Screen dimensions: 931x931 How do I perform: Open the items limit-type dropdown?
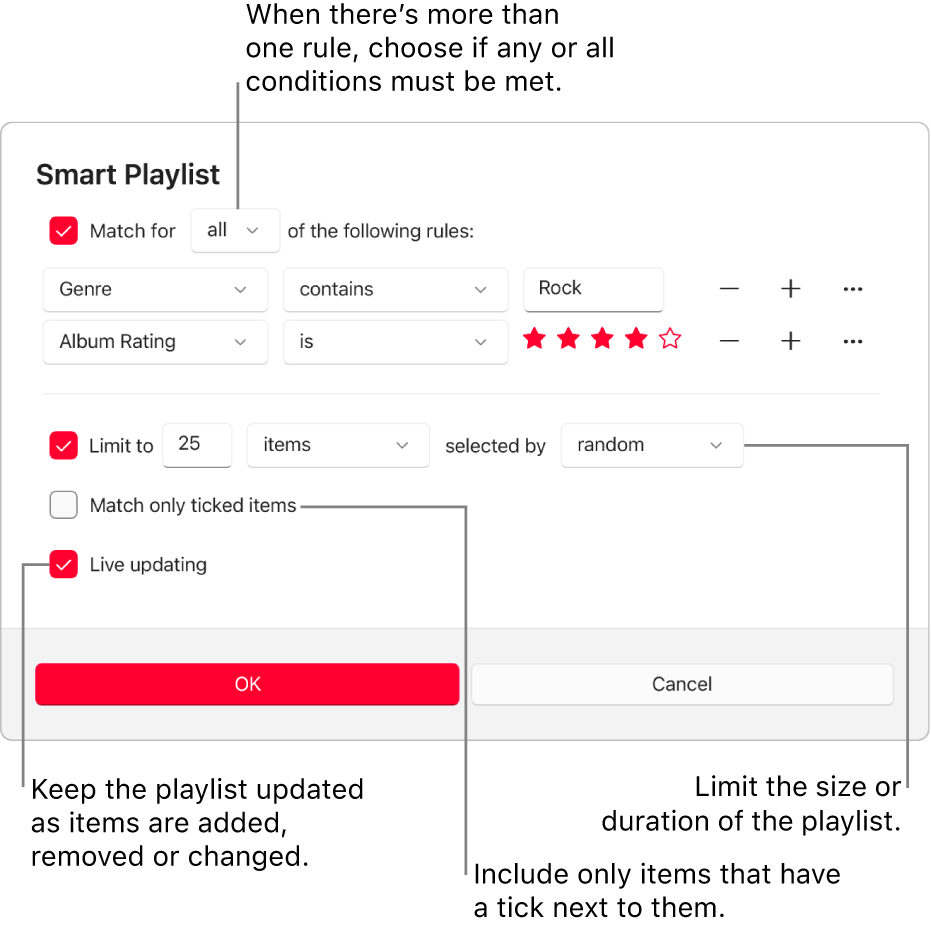click(x=338, y=445)
